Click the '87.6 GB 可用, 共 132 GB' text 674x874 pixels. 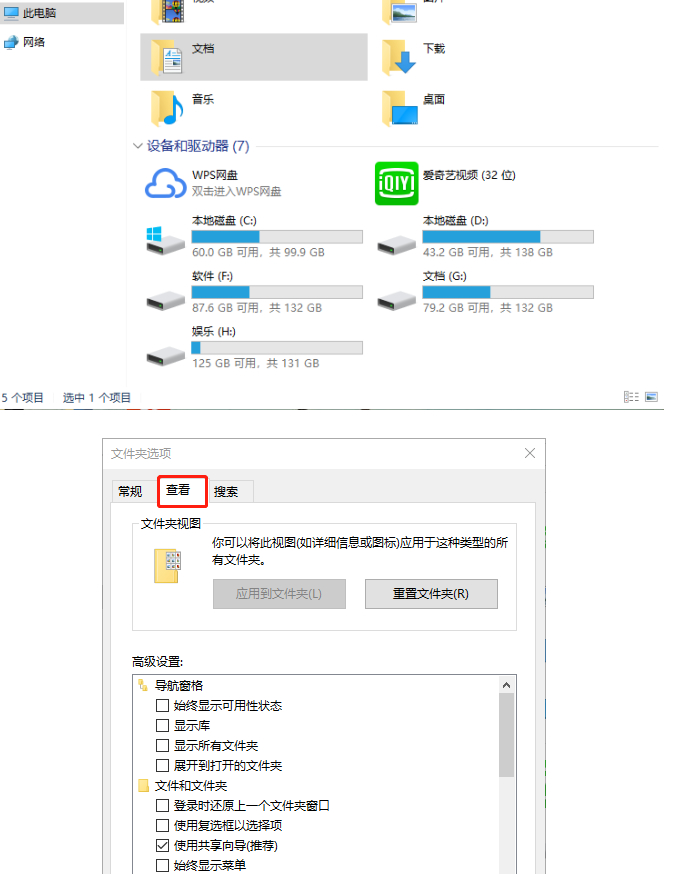pyautogui.click(x=257, y=308)
